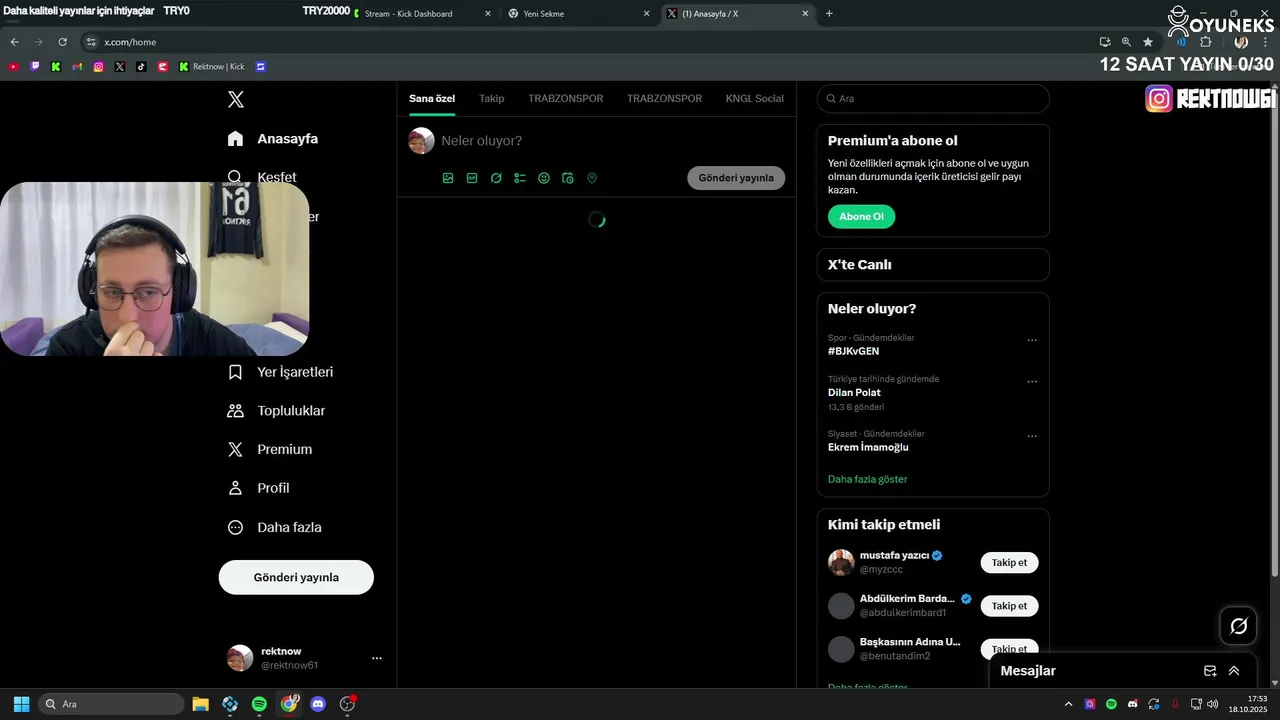This screenshot has width=1280, height=720.
Task: Click Daha fazla göster under trends
Action: coord(867,479)
